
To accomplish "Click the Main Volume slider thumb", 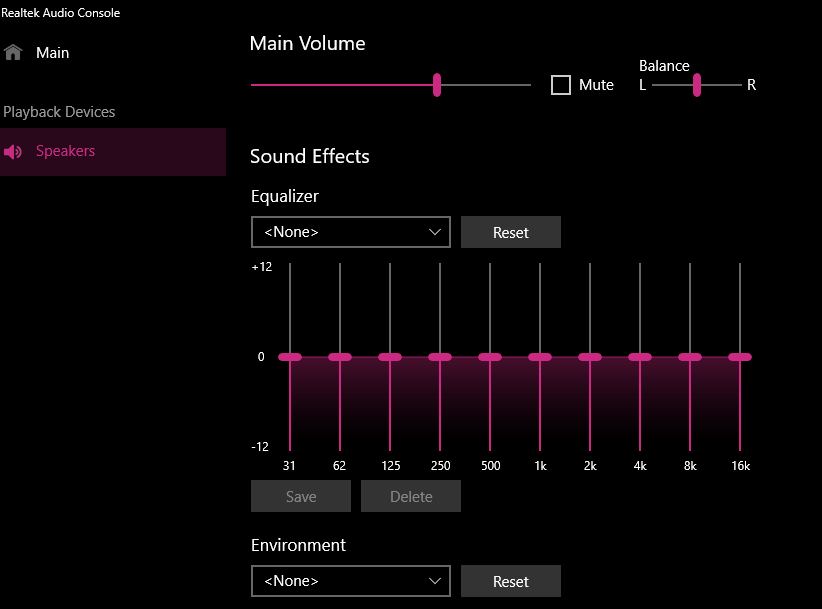I will [x=437, y=85].
